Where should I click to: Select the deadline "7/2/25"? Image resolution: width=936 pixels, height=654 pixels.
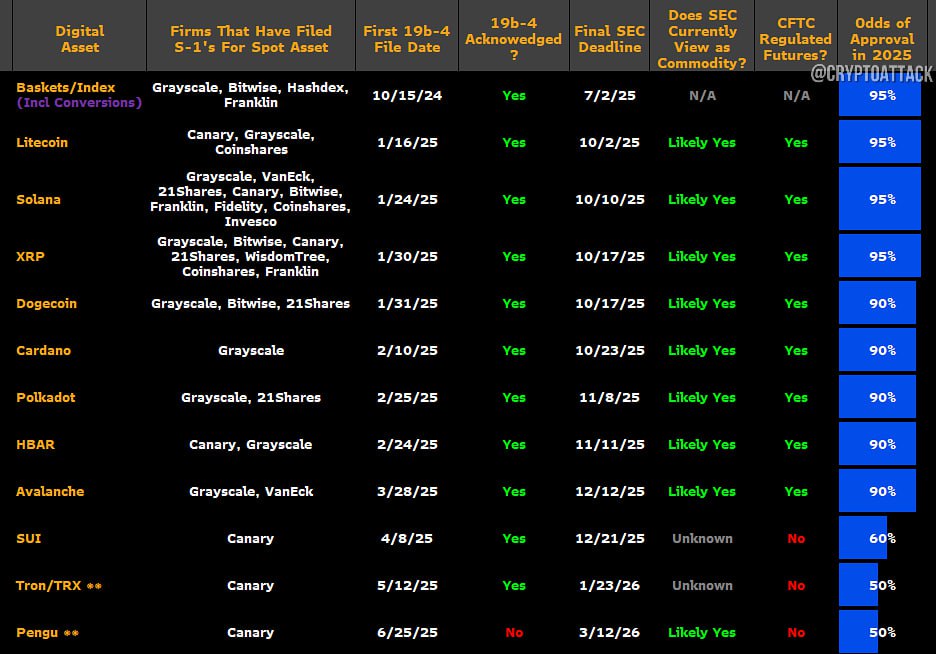pos(609,95)
